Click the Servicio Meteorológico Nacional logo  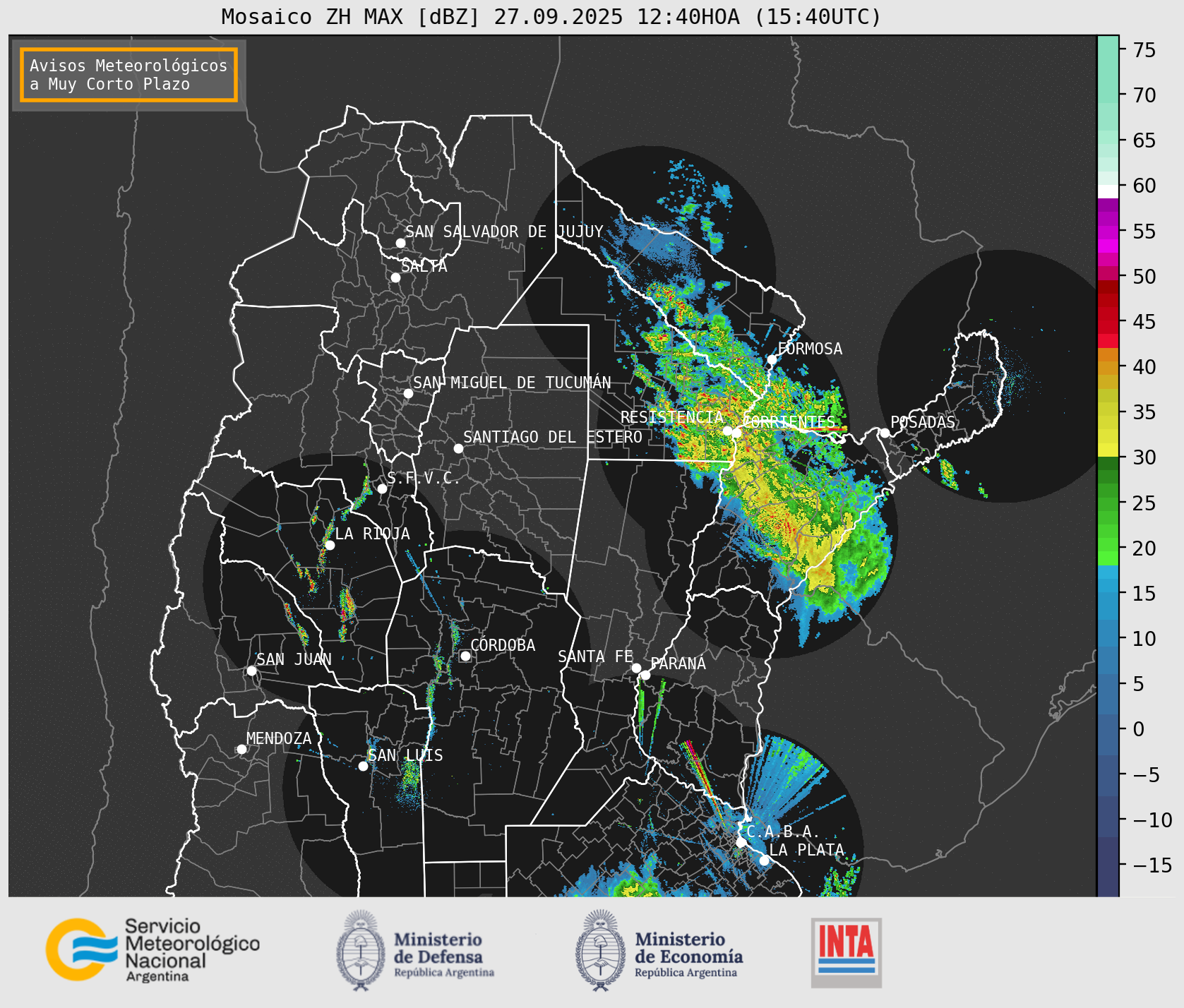pyautogui.click(x=153, y=950)
